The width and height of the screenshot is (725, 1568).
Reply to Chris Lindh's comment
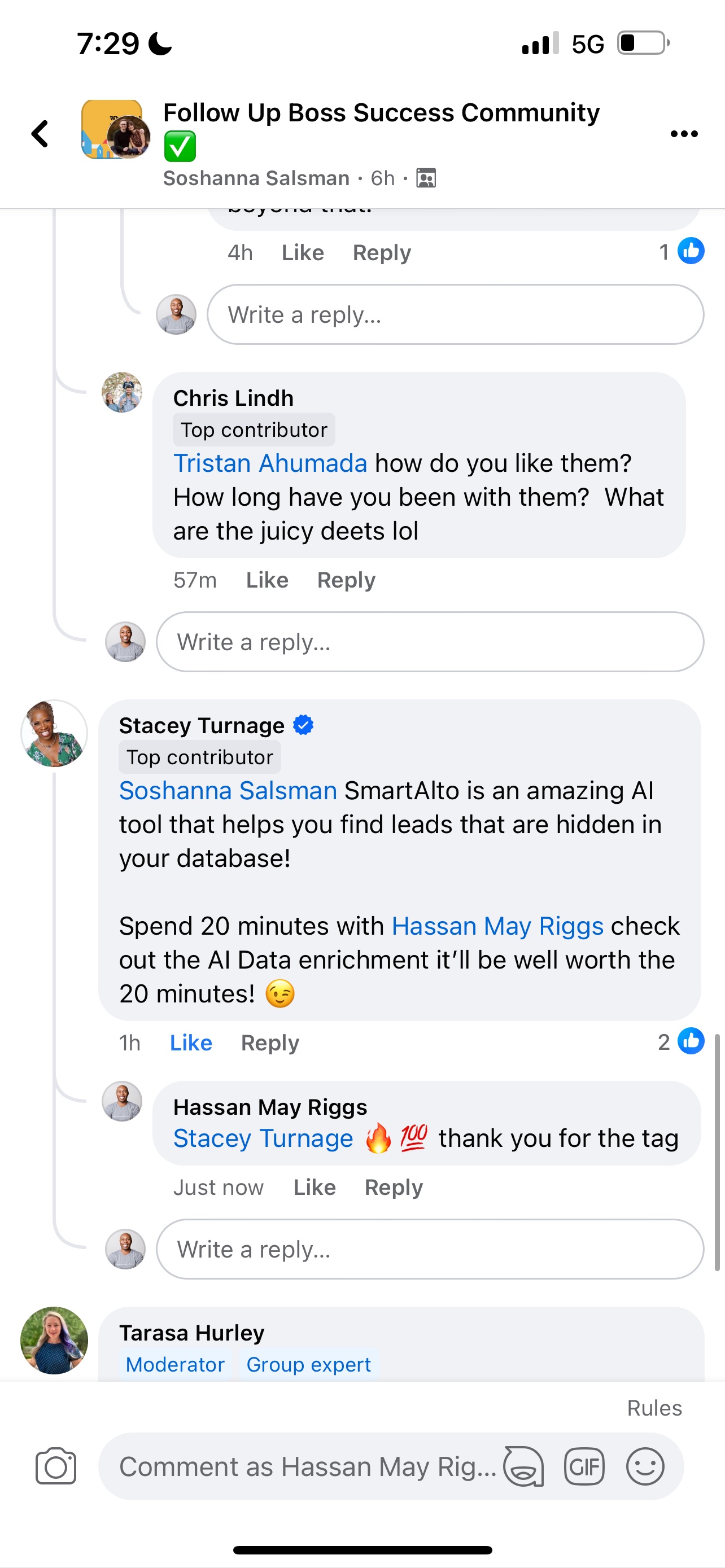tap(346, 580)
